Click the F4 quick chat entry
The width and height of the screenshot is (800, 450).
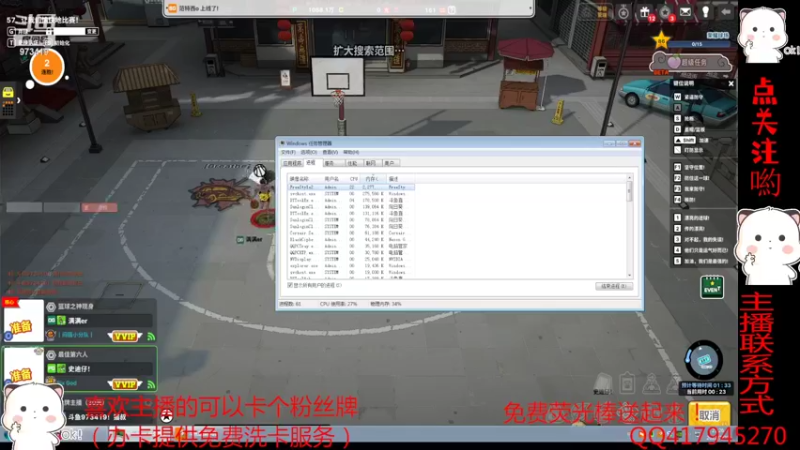(686, 200)
